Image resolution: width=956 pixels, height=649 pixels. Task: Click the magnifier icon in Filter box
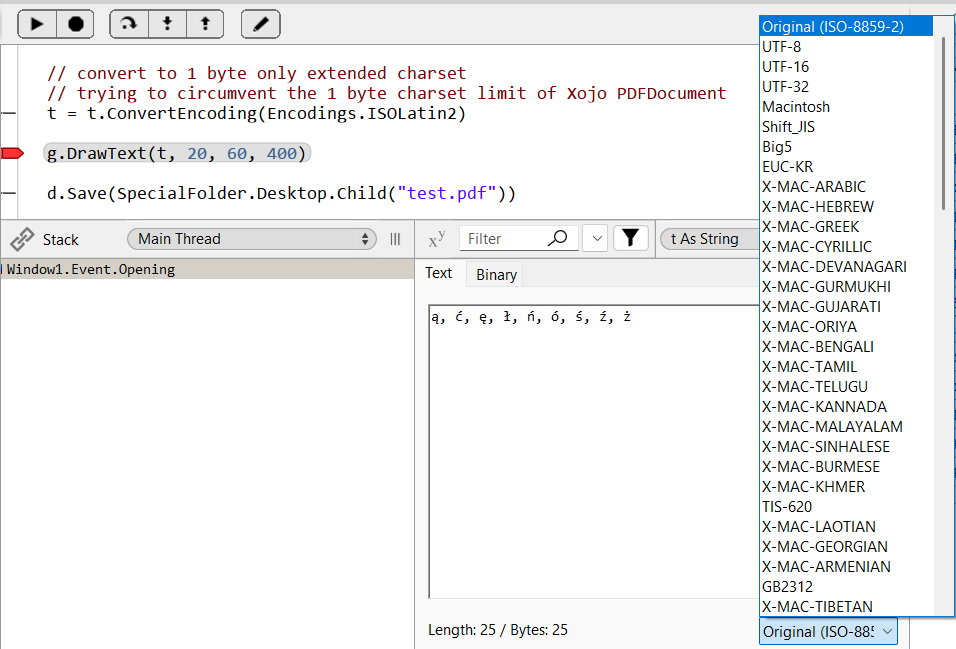point(557,238)
